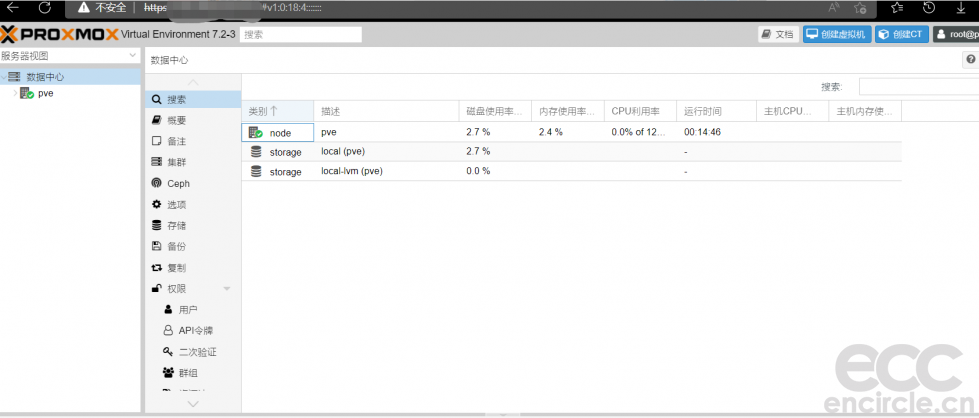Open the API令牌 menu item
This screenshot has width=979, height=418.
point(193,331)
